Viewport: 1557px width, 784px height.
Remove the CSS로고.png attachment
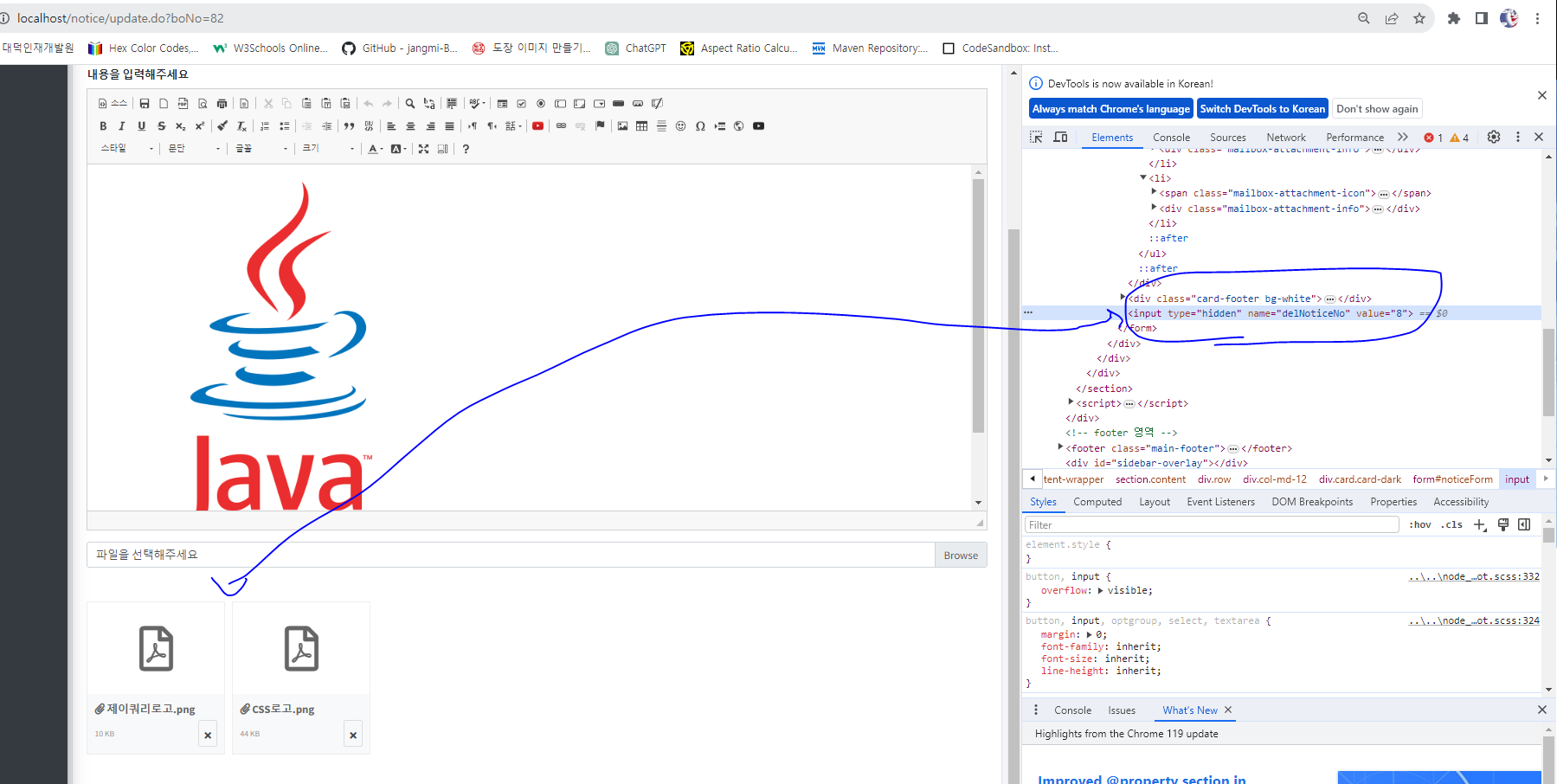353,736
